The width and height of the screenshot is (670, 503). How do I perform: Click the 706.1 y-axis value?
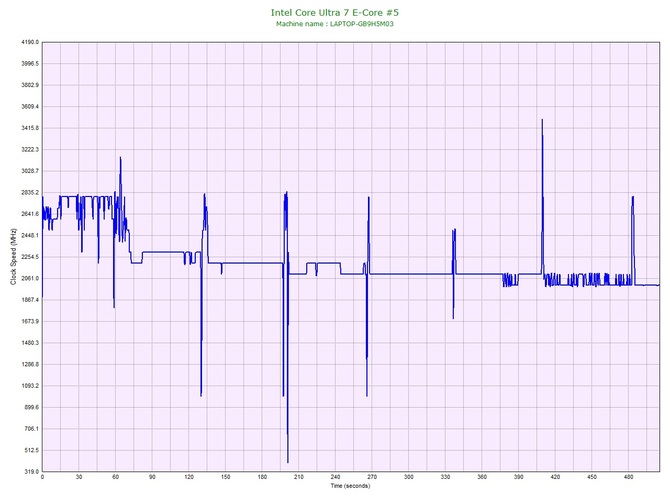(31, 429)
